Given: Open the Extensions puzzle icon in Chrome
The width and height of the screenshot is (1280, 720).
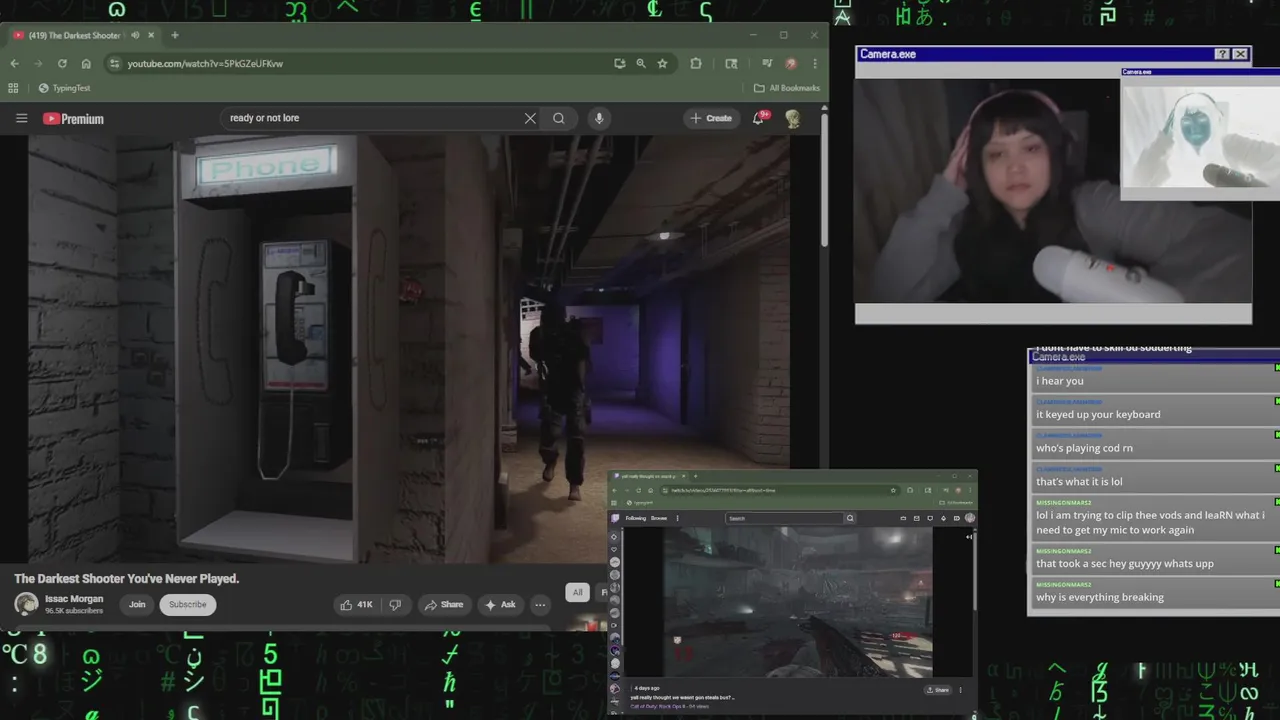Looking at the screenshot, I should (x=696, y=63).
